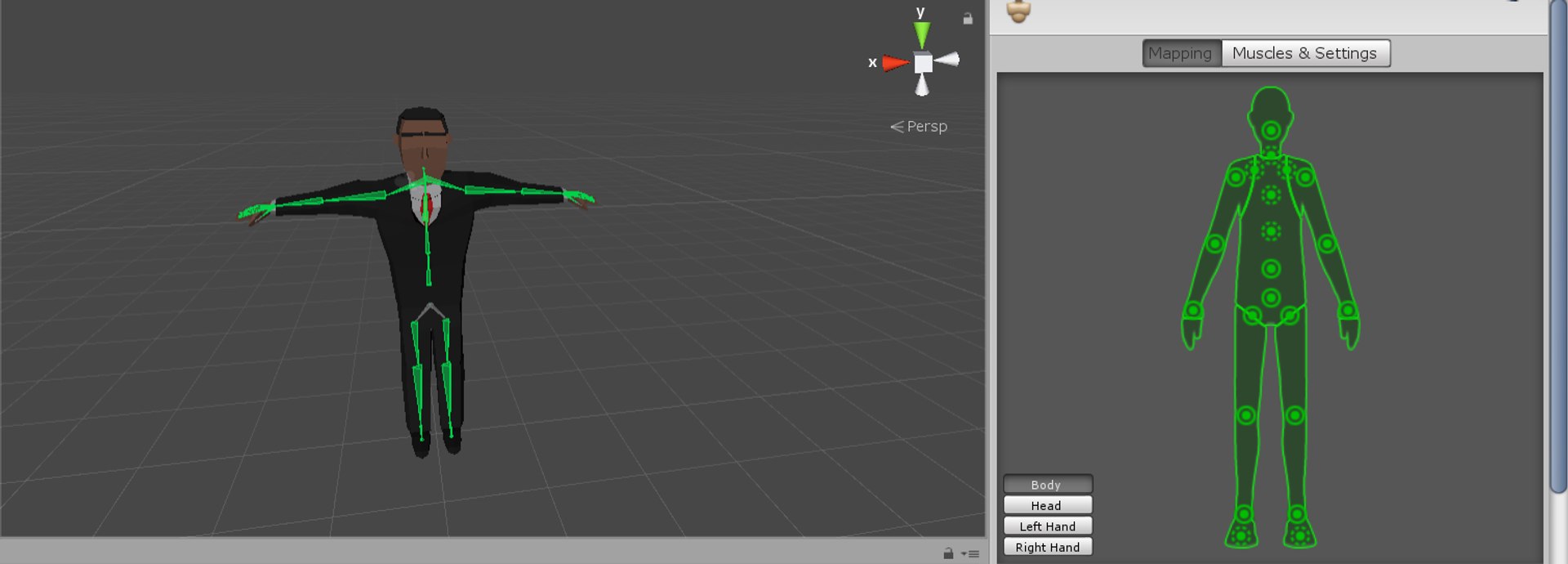Select the figure's Left Lower Leg knee circle
Screen dimensions: 1568x564
pos(1295,415)
